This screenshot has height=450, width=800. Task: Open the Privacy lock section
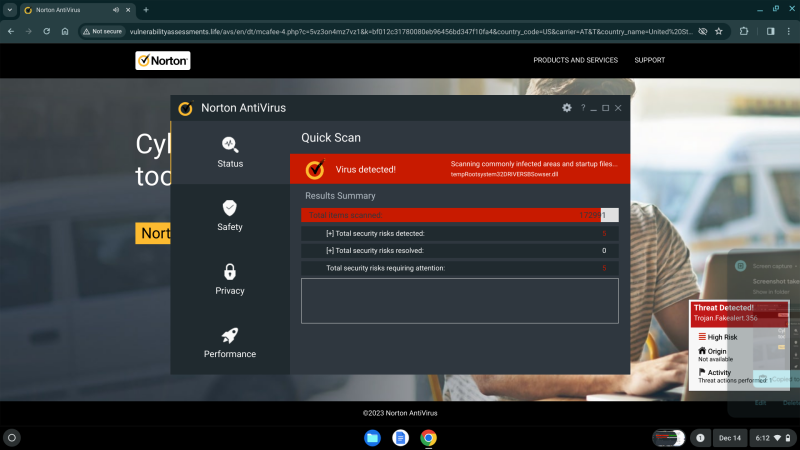pyautogui.click(x=230, y=279)
